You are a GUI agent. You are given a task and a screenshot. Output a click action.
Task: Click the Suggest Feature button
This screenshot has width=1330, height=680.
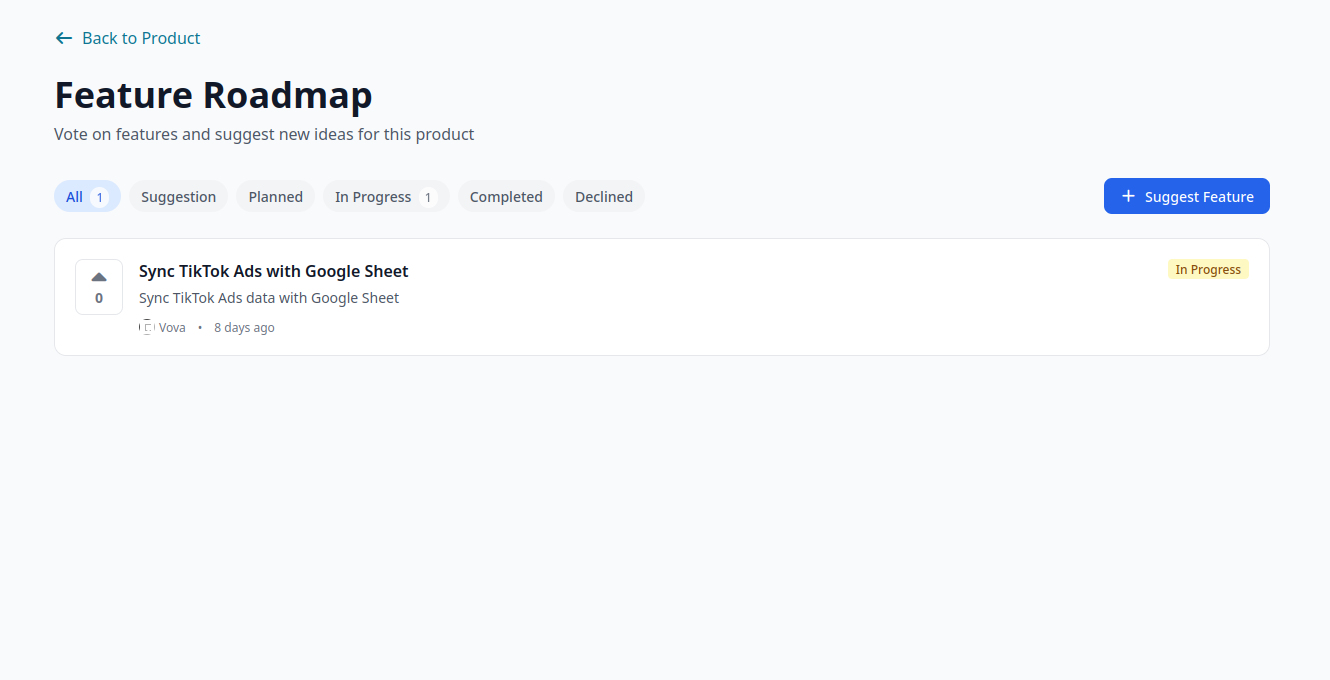pos(1186,196)
